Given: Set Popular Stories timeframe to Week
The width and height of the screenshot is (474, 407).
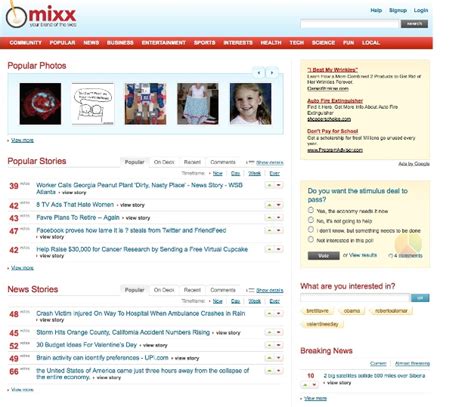Looking at the screenshot, I should (254, 173).
